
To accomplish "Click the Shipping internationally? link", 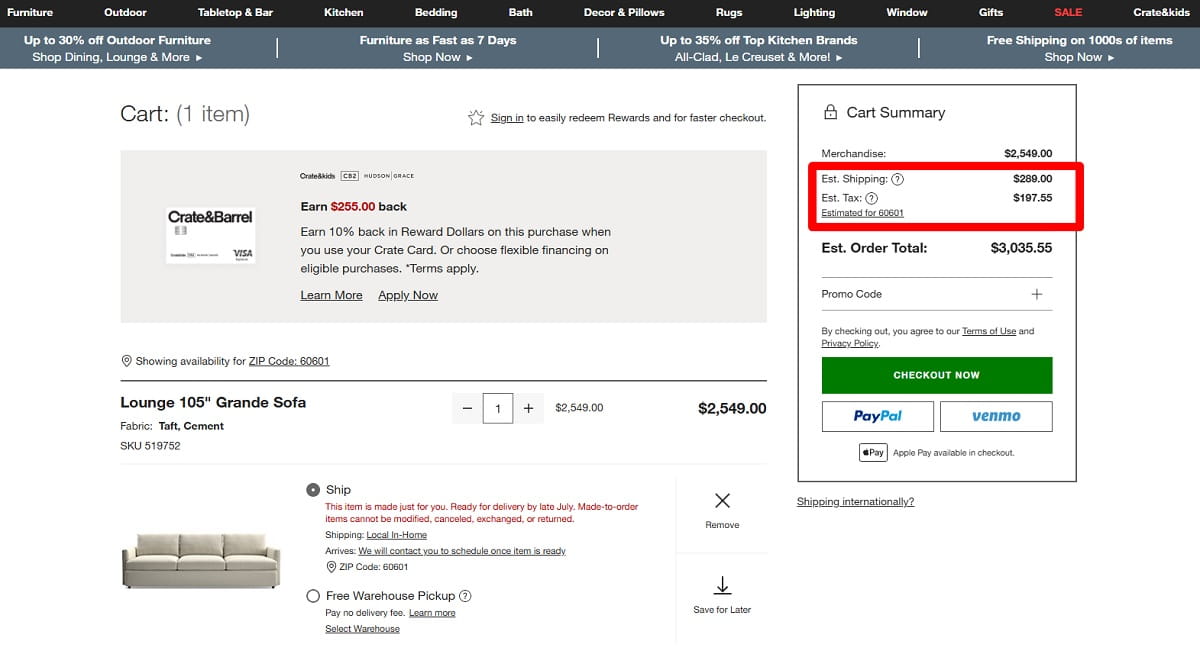I will [x=855, y=502].
